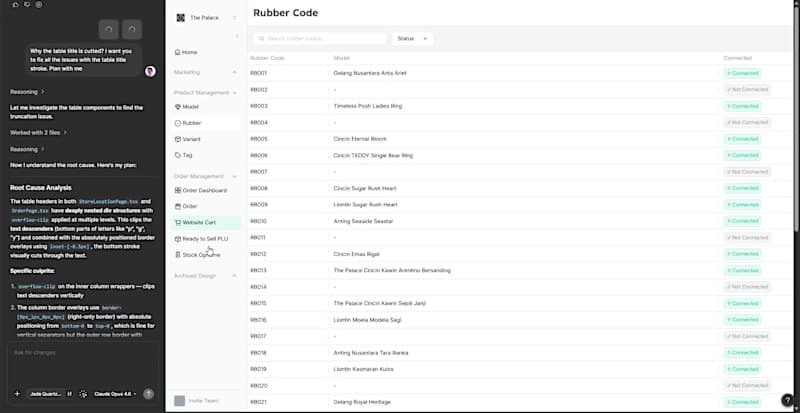Select Liontin Moela Modela Sagi row
This screenshot has width=800, height=413.
click(x=520, y=320)
